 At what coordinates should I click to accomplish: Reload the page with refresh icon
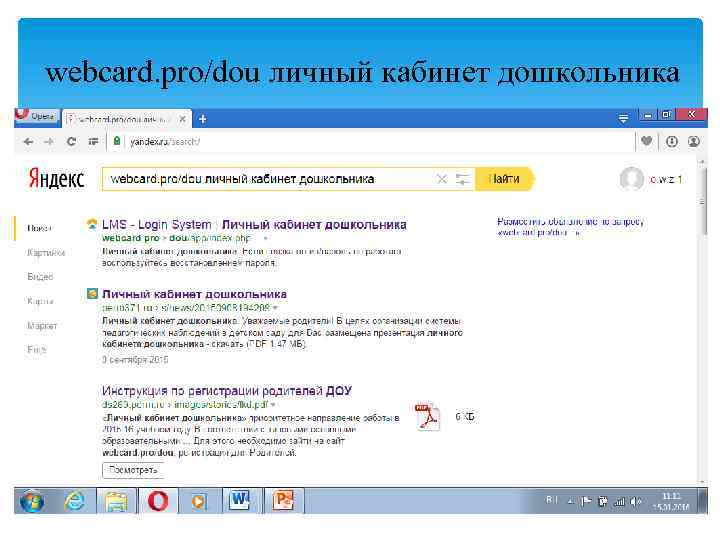(71, 141)
